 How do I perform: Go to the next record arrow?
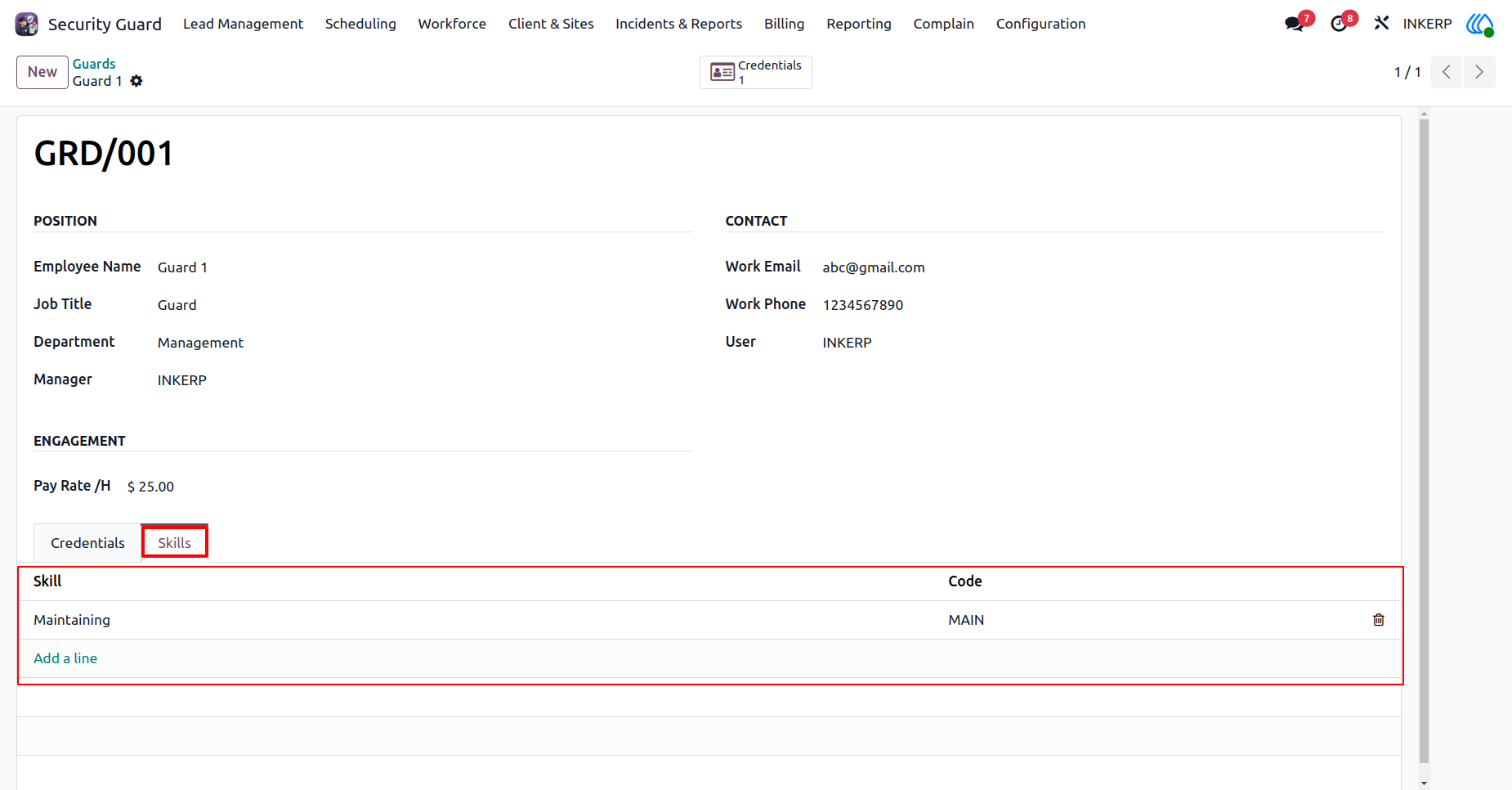(x=1479, y=72)
